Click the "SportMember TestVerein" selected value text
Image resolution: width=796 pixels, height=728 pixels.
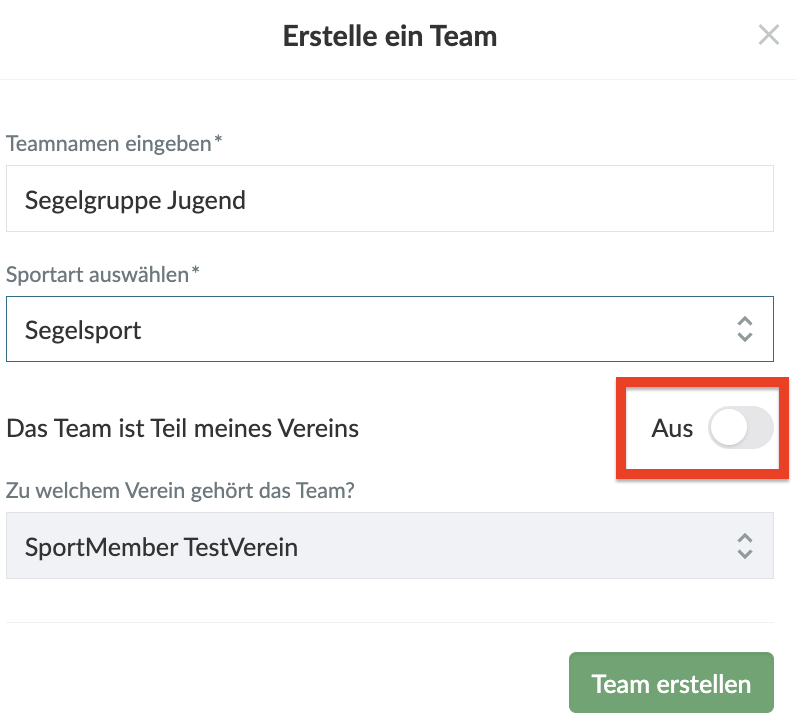point(161,547)
